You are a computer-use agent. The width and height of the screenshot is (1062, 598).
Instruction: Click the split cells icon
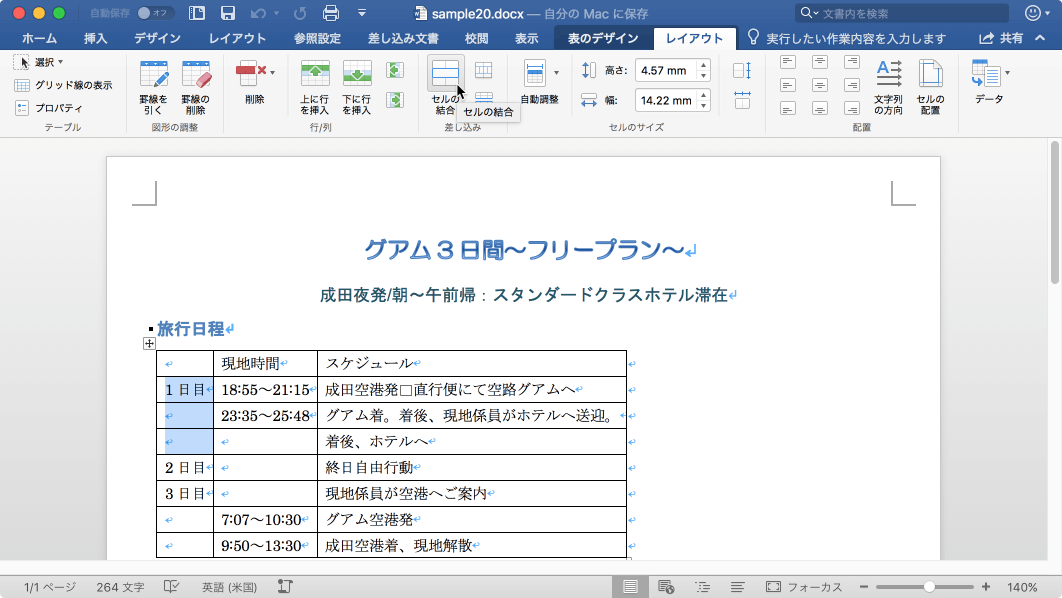coord(484,70)
